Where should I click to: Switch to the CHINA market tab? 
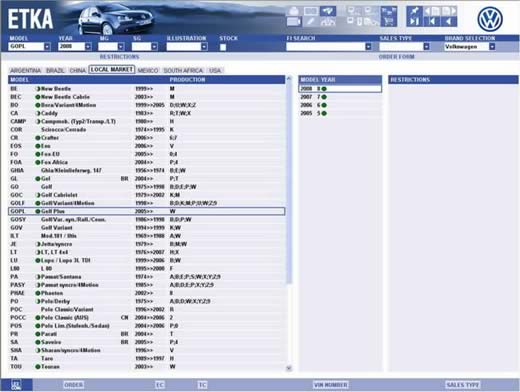click(x=78, y=70)
